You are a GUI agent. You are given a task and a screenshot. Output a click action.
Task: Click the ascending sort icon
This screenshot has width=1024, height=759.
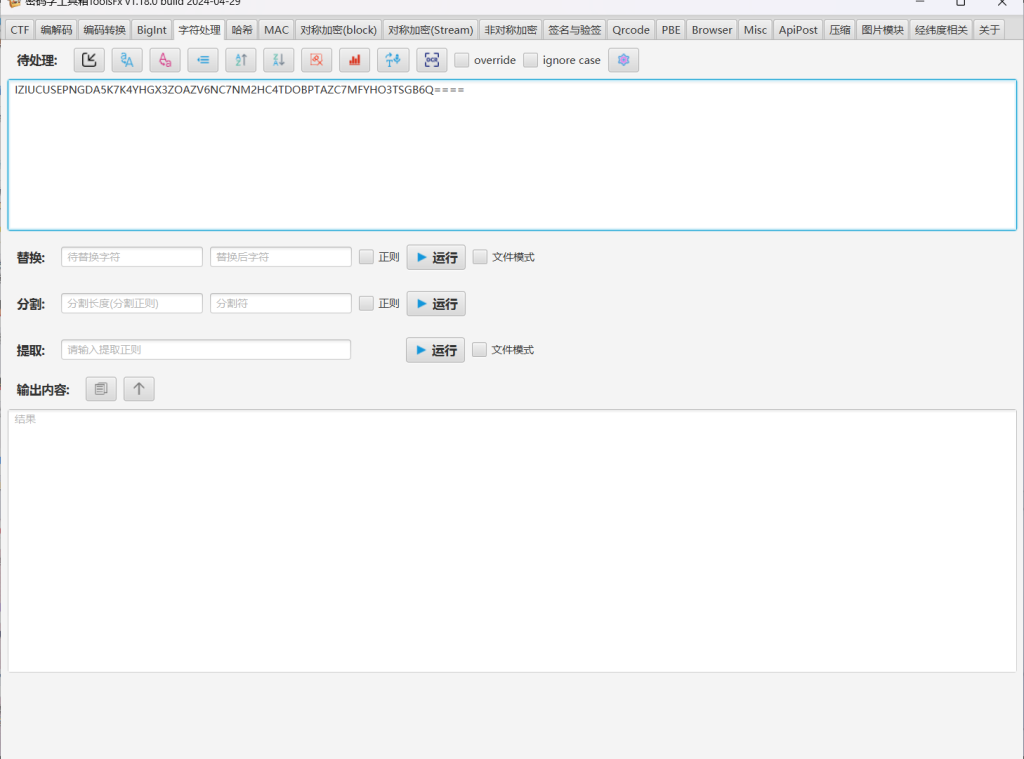pos(240,60)
